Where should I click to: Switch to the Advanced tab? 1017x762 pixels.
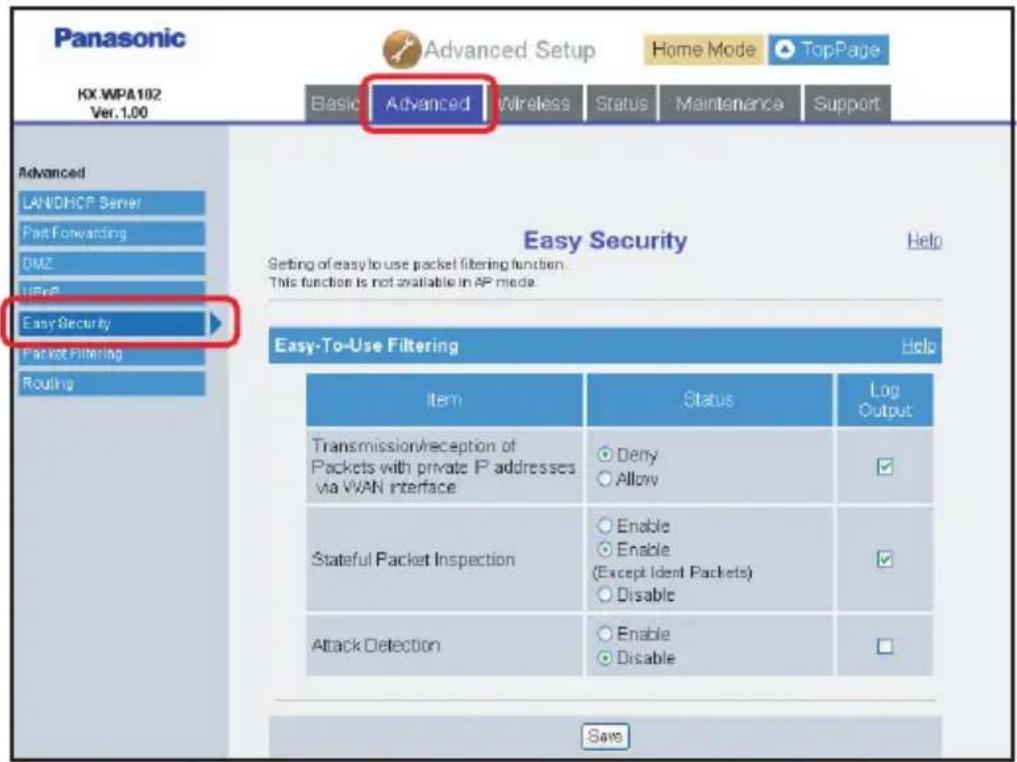(x=428, y=104)
